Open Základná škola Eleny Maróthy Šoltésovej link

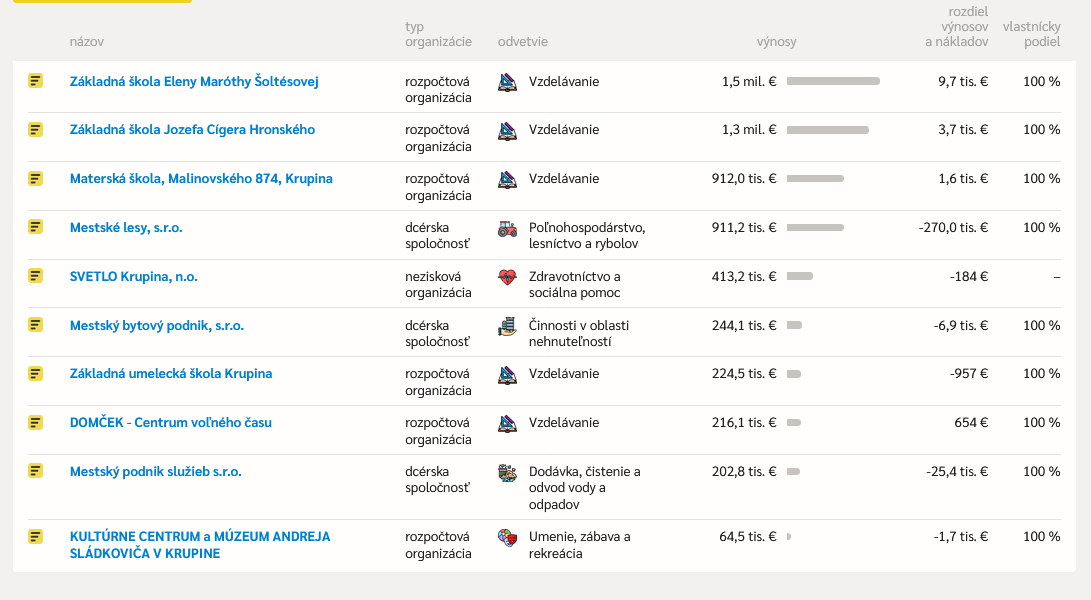click(x=194, y=81)
